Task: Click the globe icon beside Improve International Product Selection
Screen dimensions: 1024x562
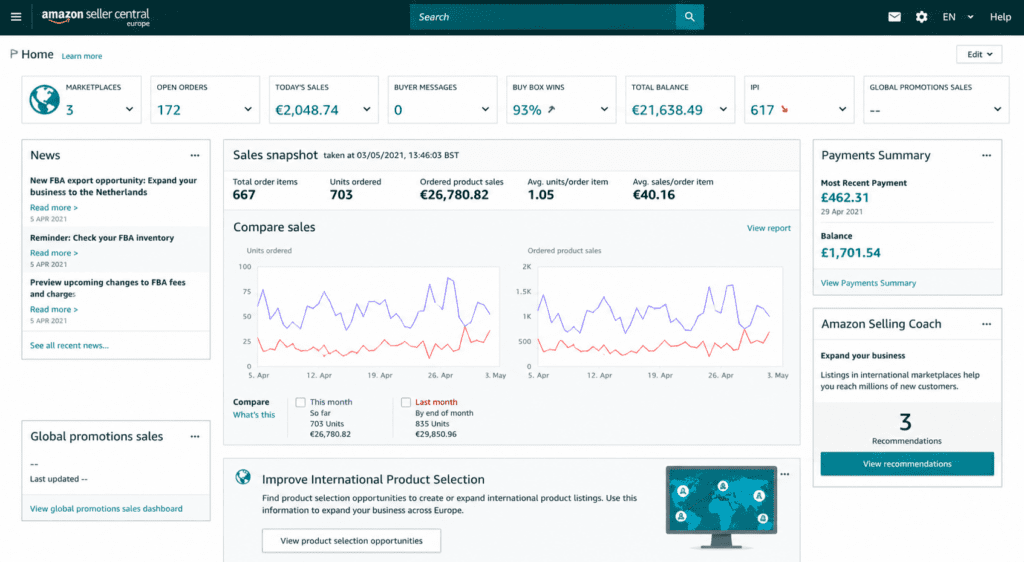Action: (x=243, y=477)
